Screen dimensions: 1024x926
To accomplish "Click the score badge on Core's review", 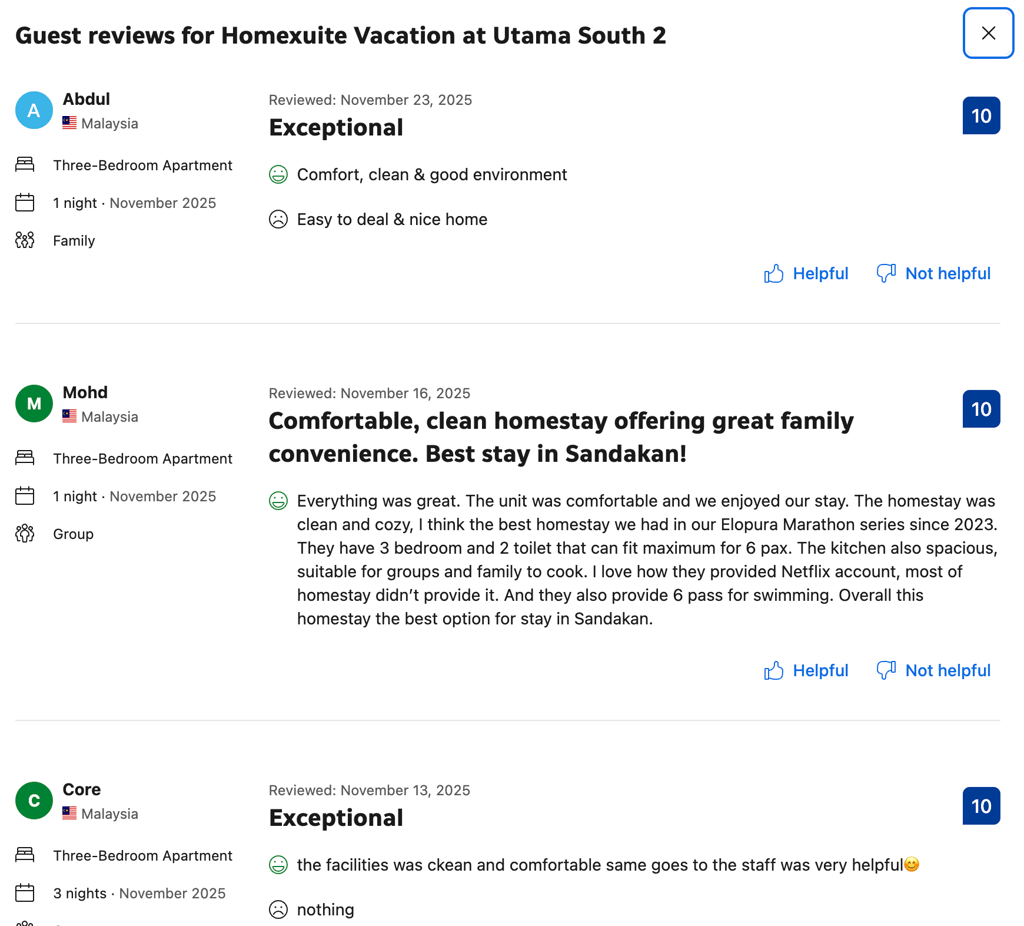I will click(981, 806).
